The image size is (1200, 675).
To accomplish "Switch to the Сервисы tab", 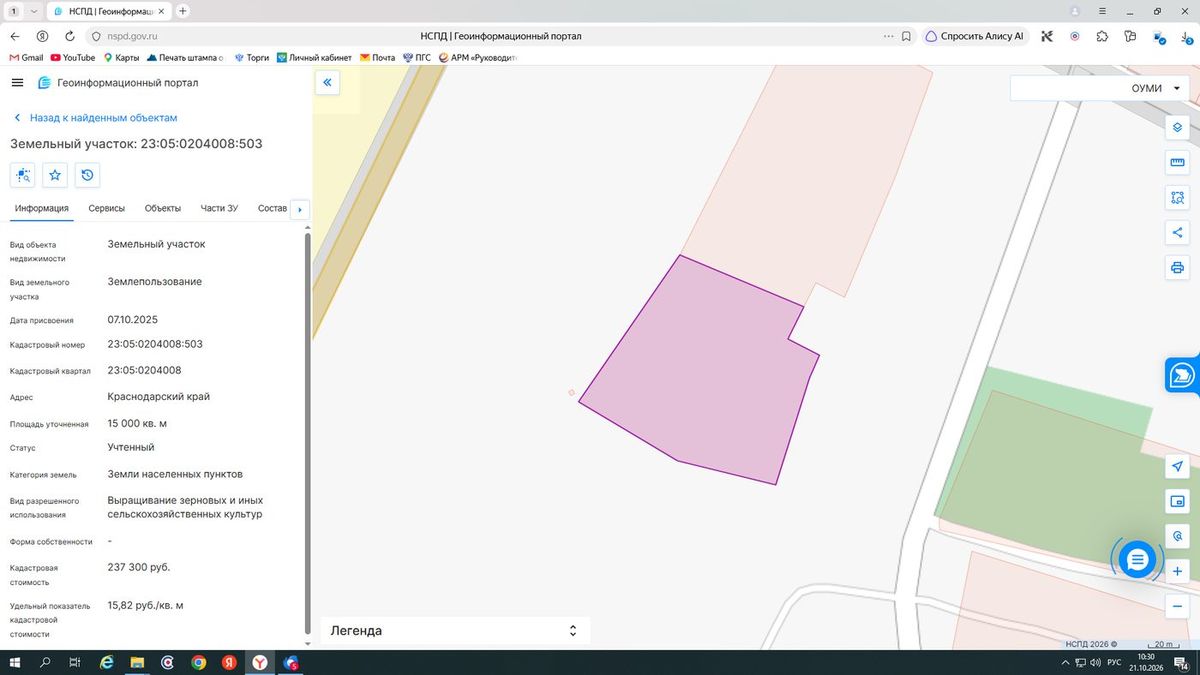I will tap(107, 208).
